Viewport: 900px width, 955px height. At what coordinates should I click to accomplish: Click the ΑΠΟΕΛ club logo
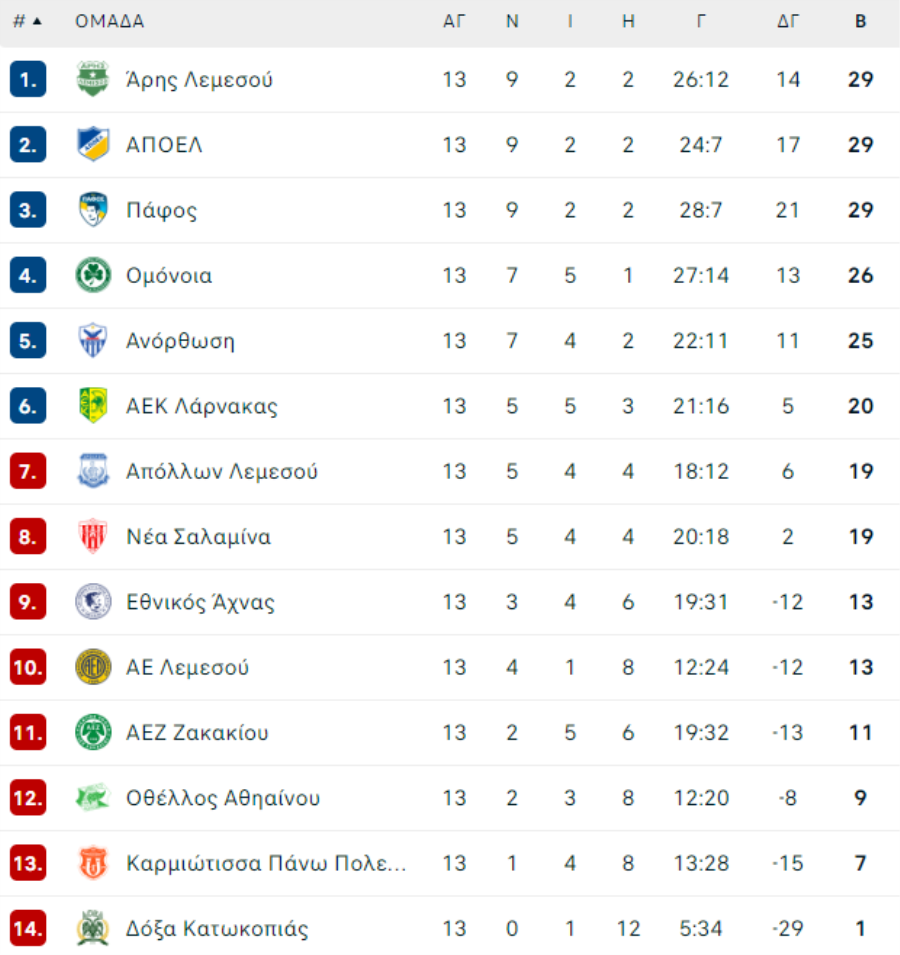pyautogui.click(x=93, y=144)
